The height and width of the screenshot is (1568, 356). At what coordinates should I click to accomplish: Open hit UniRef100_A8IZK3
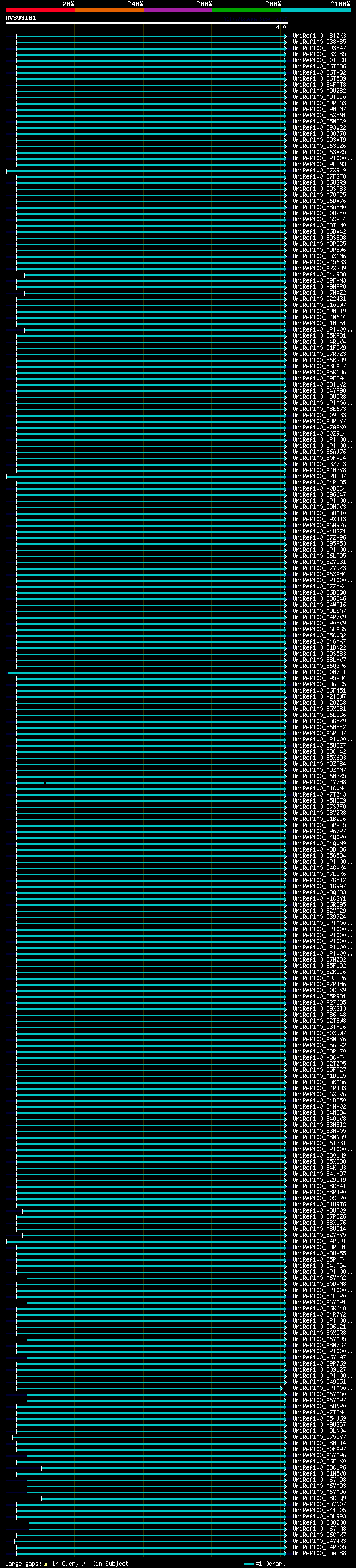[x=319, y=36]
